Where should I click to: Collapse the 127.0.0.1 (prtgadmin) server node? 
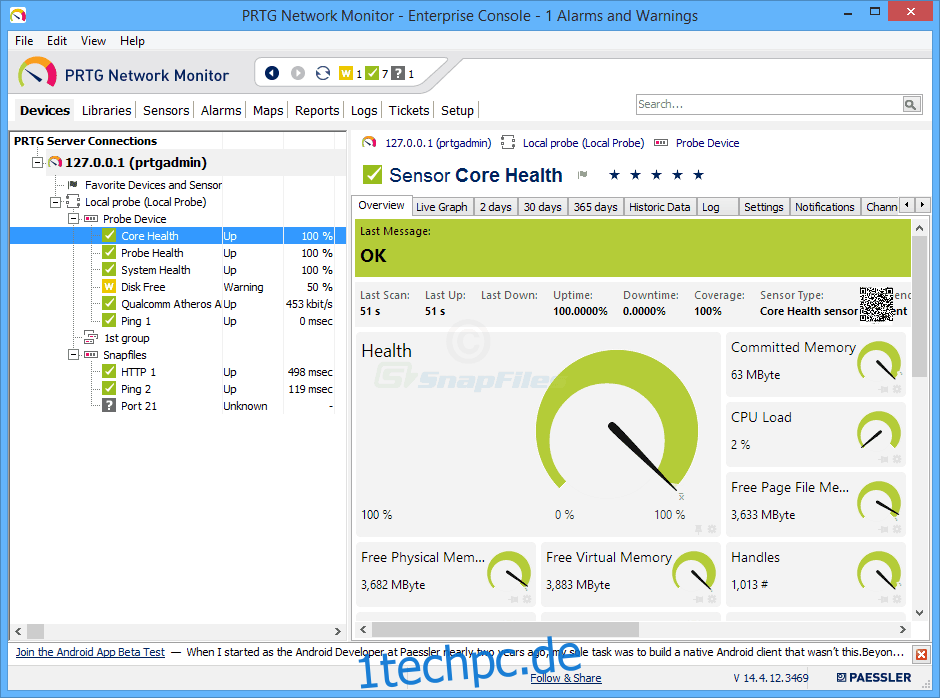coord(38,163)
